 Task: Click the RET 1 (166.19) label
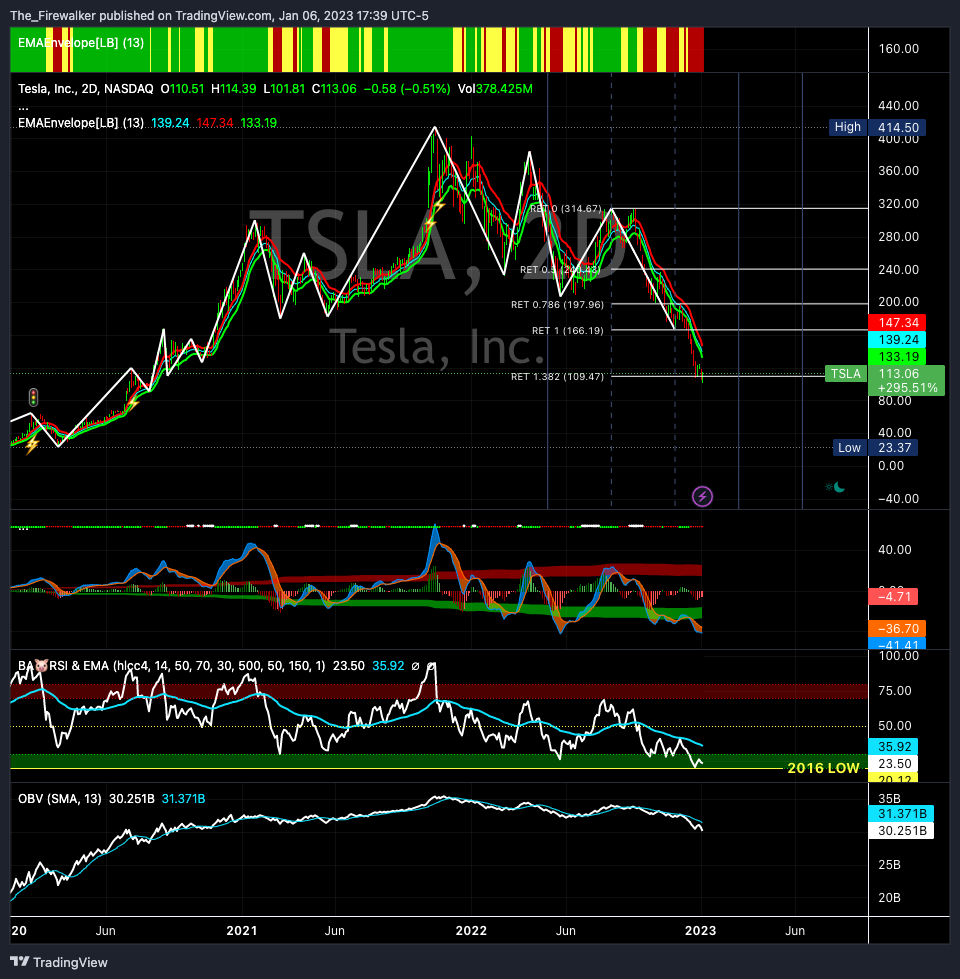tap(568, 330)
